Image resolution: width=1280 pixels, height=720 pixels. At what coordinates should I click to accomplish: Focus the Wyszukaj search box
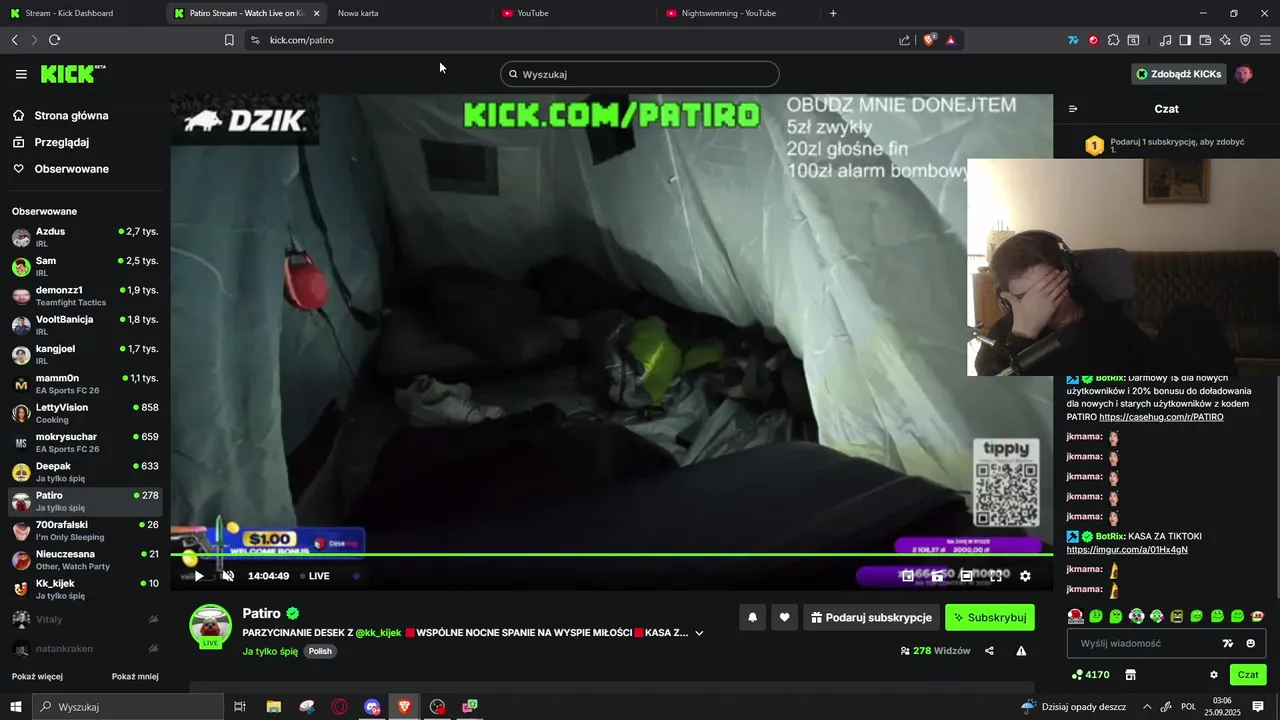(640, 74)
